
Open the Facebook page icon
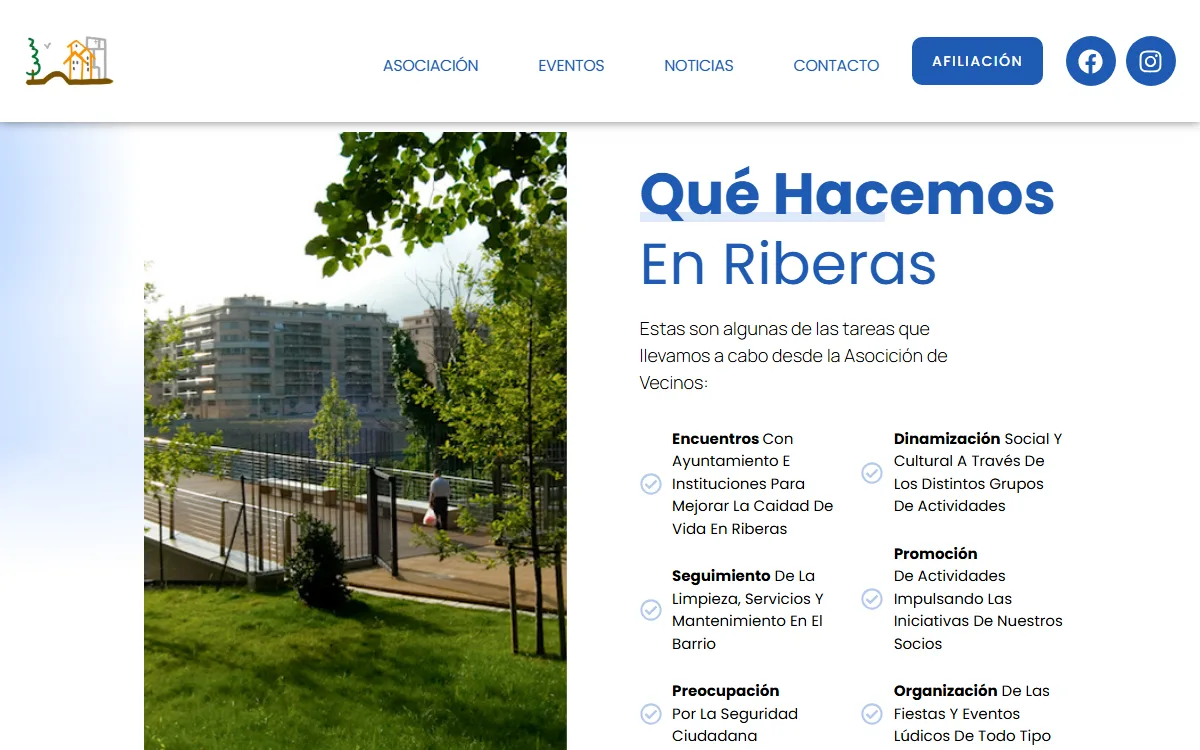point(1091,61)
